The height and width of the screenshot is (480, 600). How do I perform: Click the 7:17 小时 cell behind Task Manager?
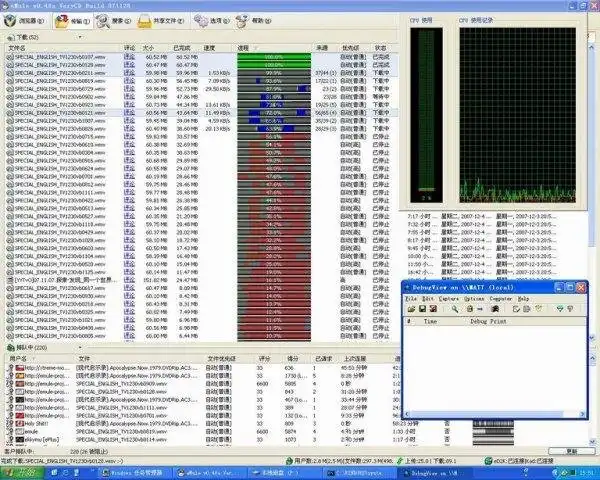click(422, 217)
